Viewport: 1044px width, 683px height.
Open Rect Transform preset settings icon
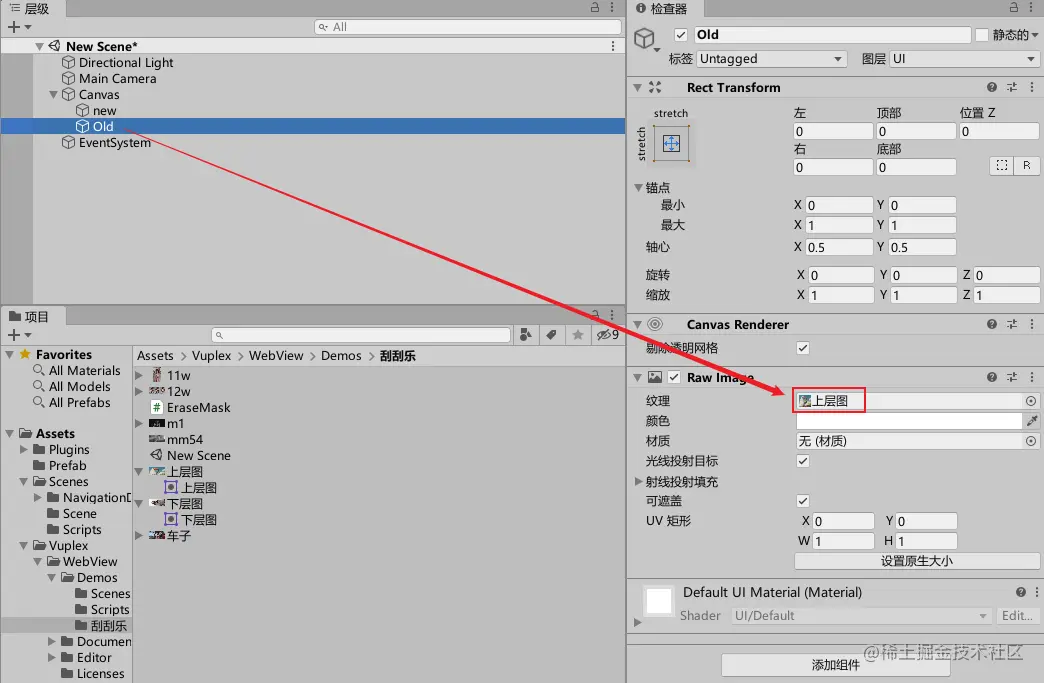pyautogui.click(x=1012, y=87)
